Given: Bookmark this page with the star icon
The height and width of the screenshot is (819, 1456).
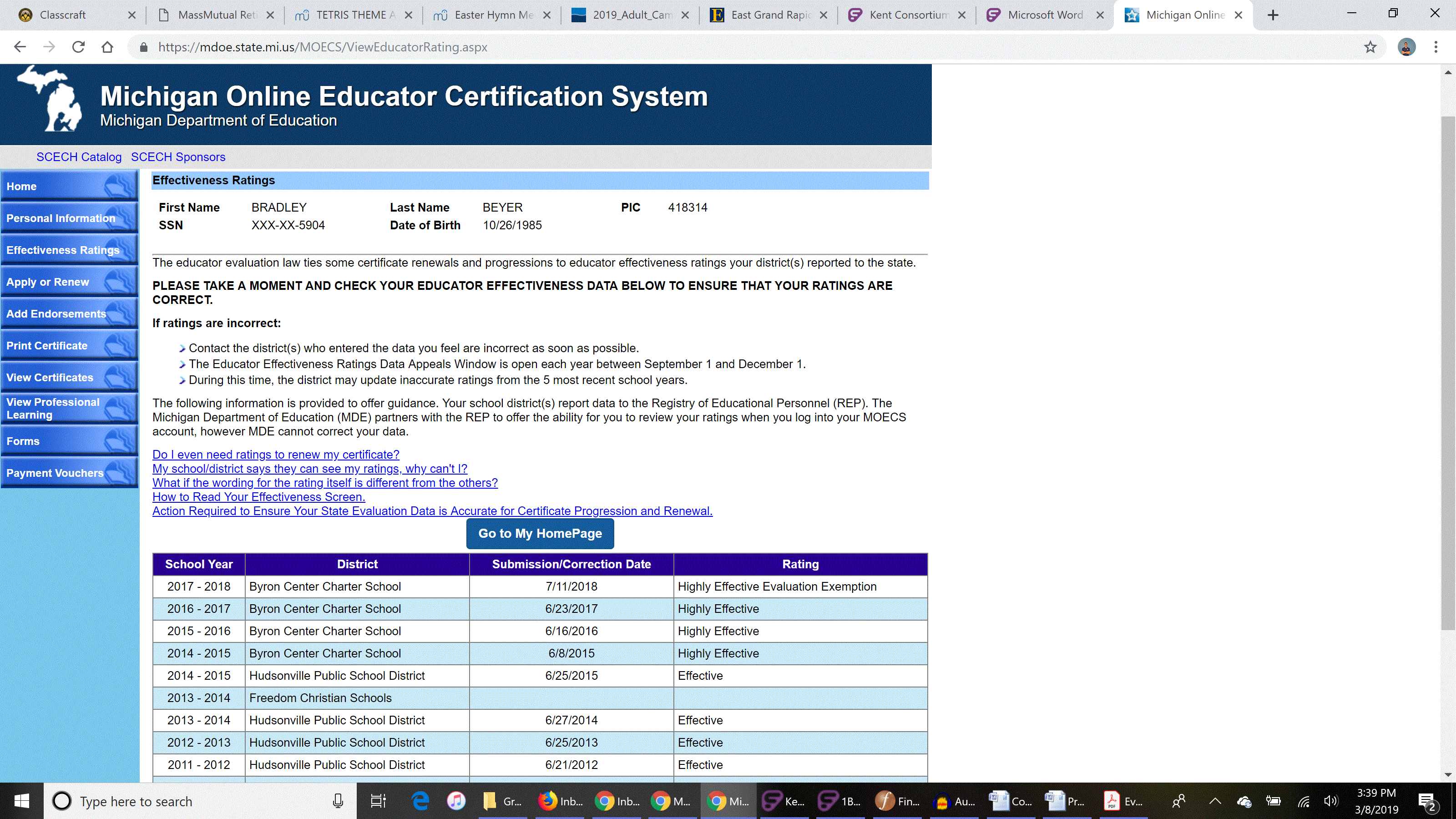Looking at the screenshot, I should (x=1370, y=47).
